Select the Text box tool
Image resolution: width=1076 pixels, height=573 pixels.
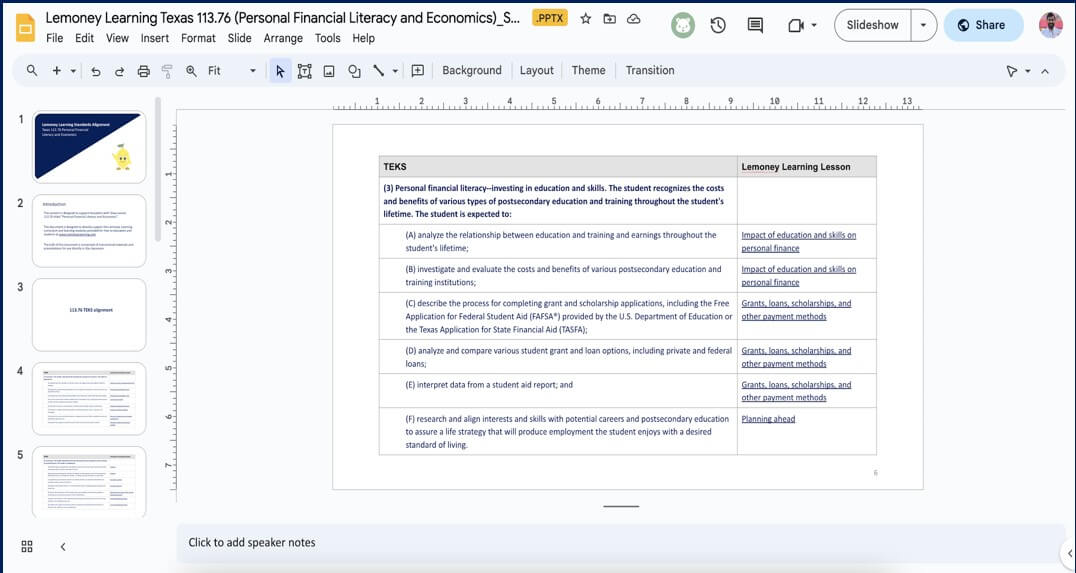coord(304,71)
